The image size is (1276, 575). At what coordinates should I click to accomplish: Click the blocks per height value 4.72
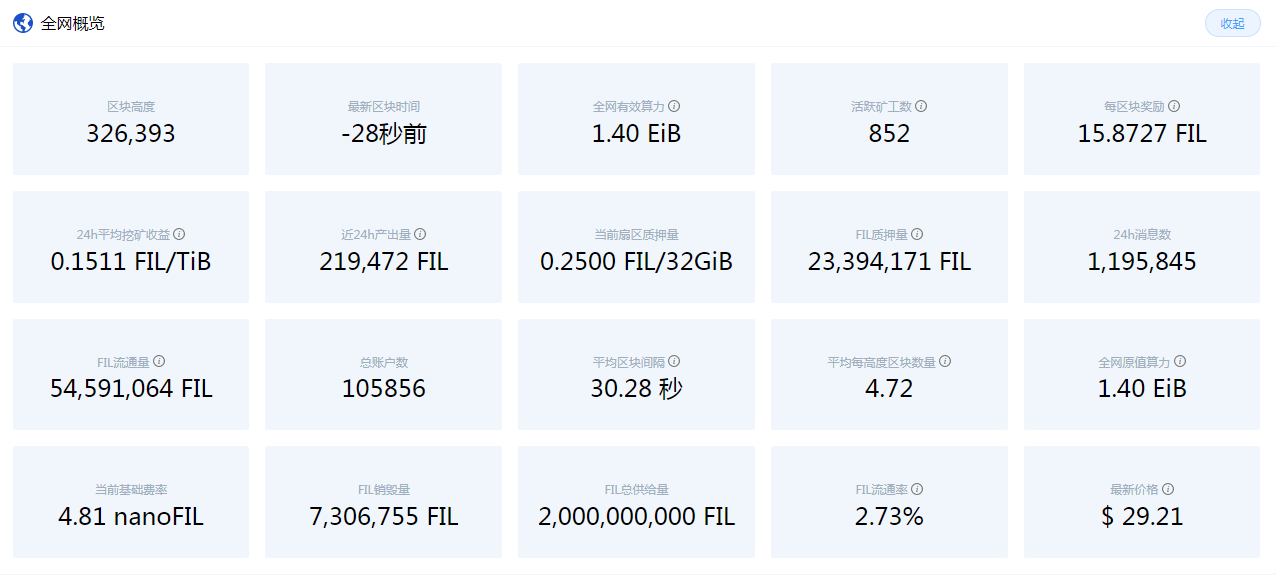[x=889, y=388]
